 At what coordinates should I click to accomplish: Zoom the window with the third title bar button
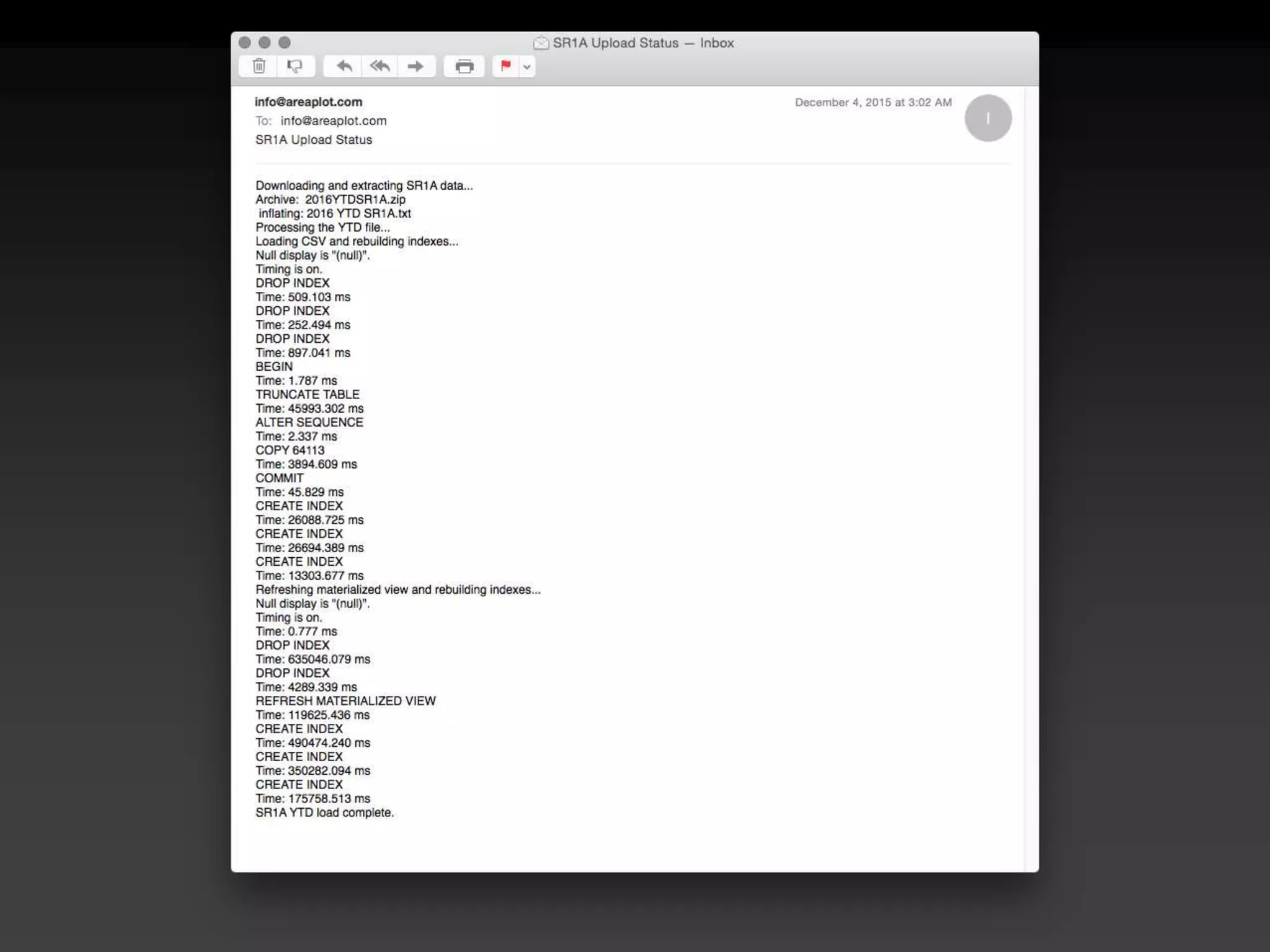coord(285,43)
